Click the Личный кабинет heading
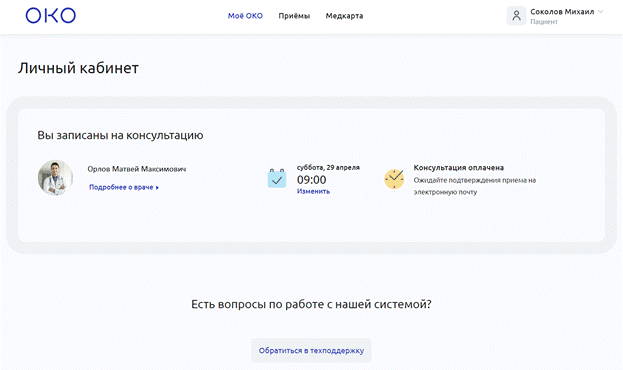 (x=78, y=68)
